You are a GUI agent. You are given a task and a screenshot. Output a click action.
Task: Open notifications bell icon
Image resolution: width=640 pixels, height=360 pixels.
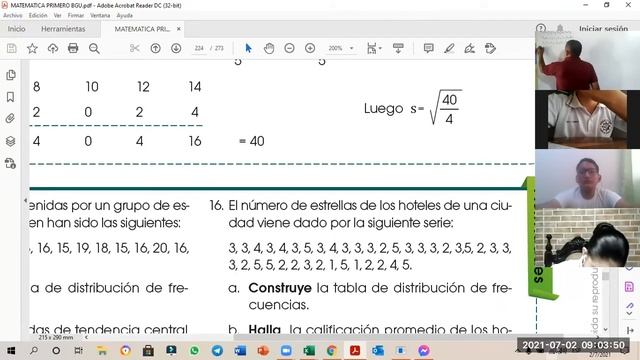(560, 28)
